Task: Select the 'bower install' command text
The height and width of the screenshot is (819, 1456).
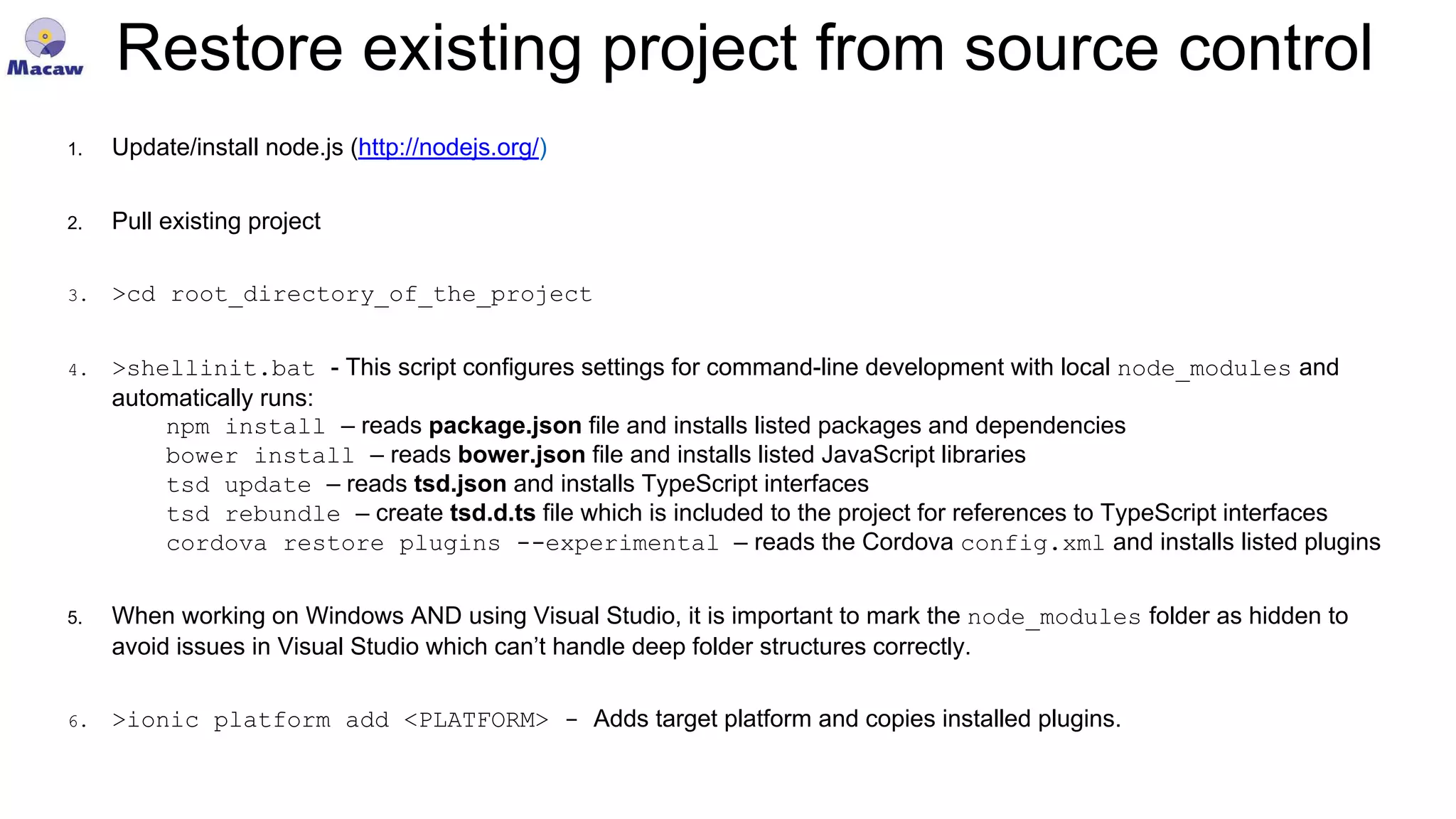Action: [259, 456]
